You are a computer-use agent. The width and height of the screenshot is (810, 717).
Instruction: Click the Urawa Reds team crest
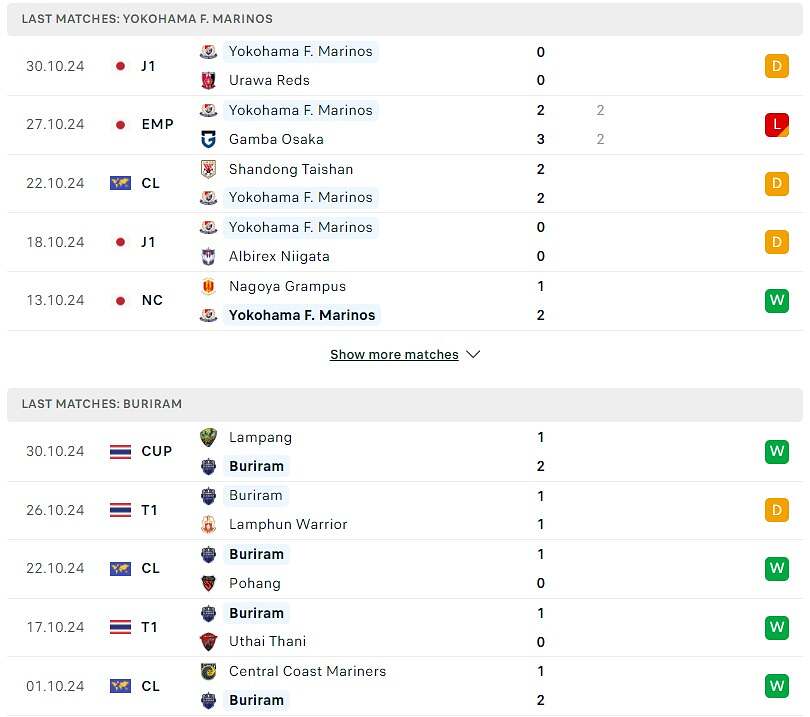(x=208, y=80)
